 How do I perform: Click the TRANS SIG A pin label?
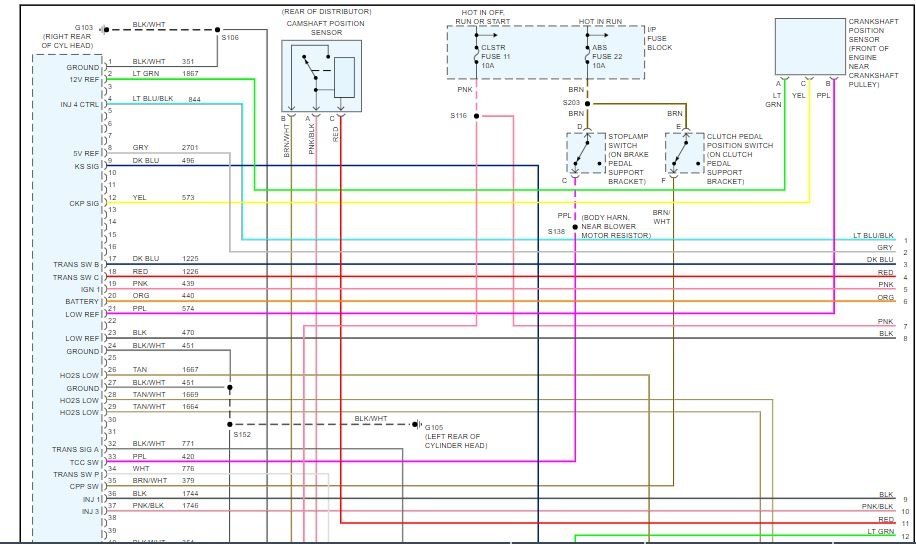tap(75, 449)
